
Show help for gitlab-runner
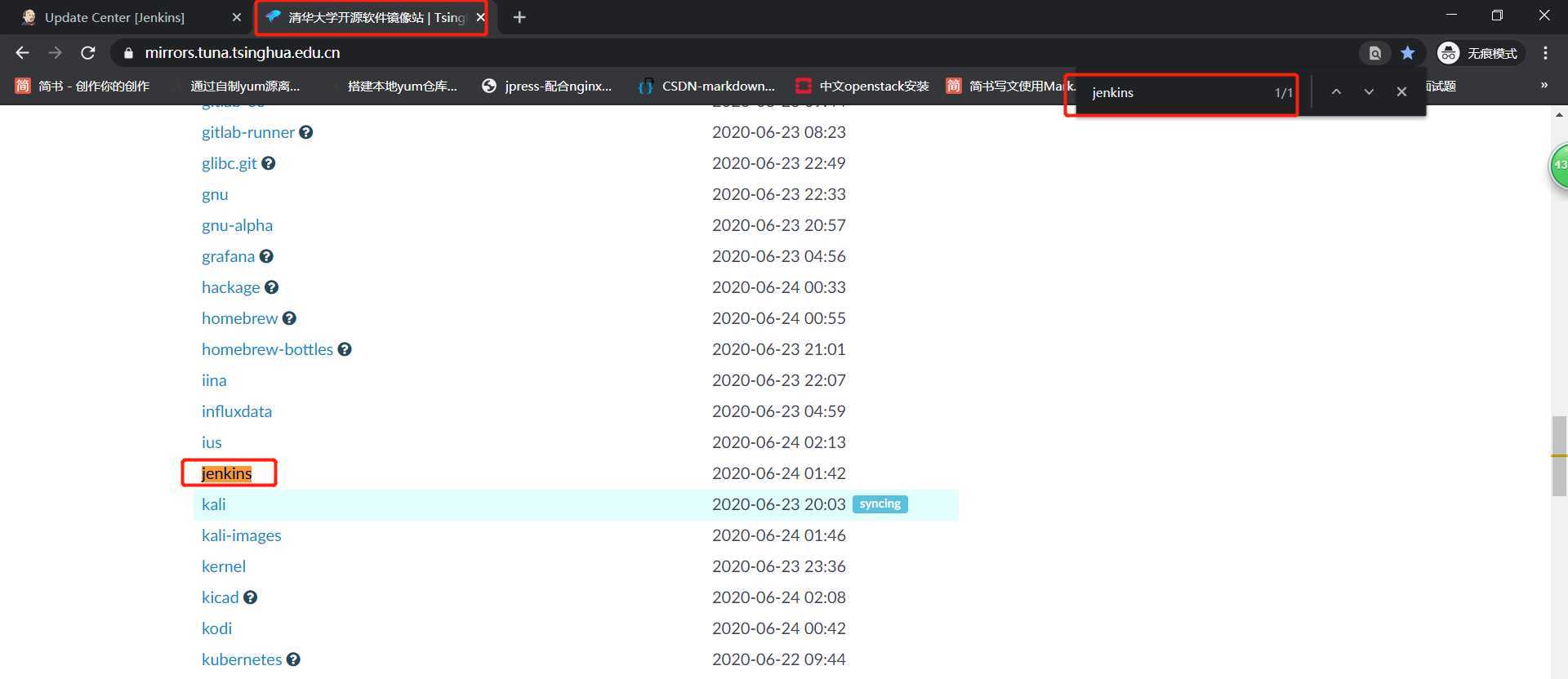(x=306, y=132)
